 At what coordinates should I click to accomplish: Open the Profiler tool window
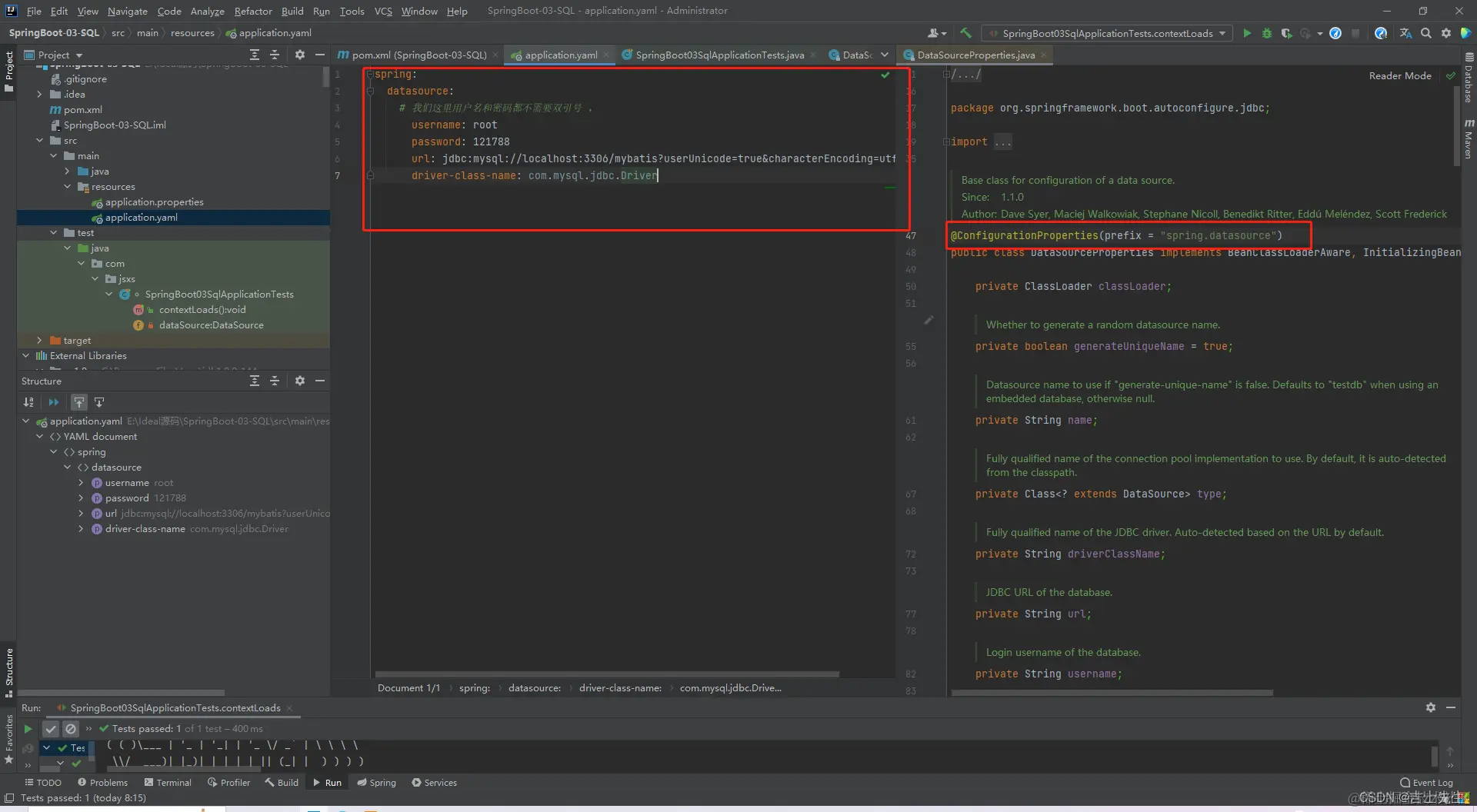tap(228, 783)
